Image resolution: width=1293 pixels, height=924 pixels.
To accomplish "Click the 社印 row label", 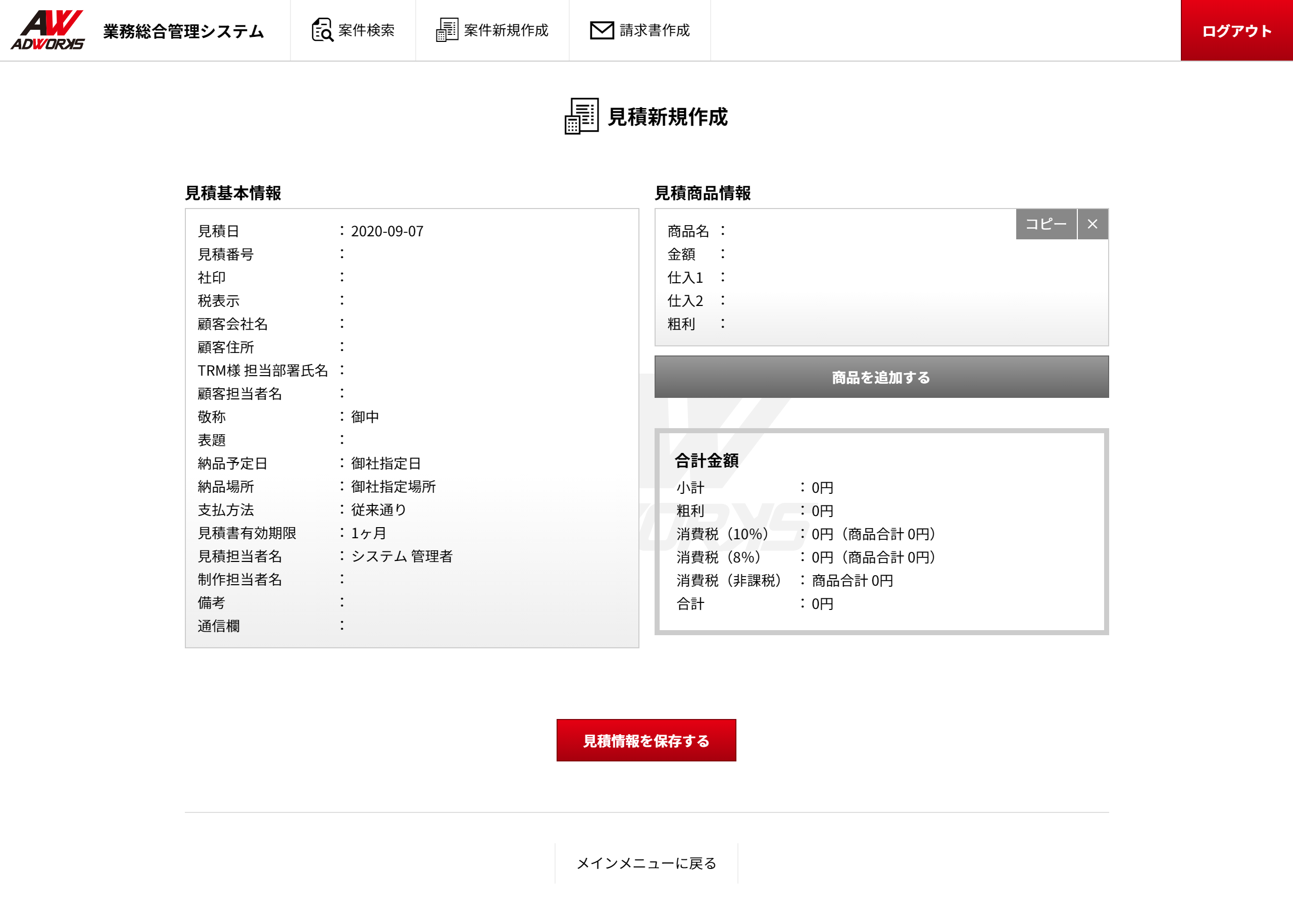I will click(212, 278).
